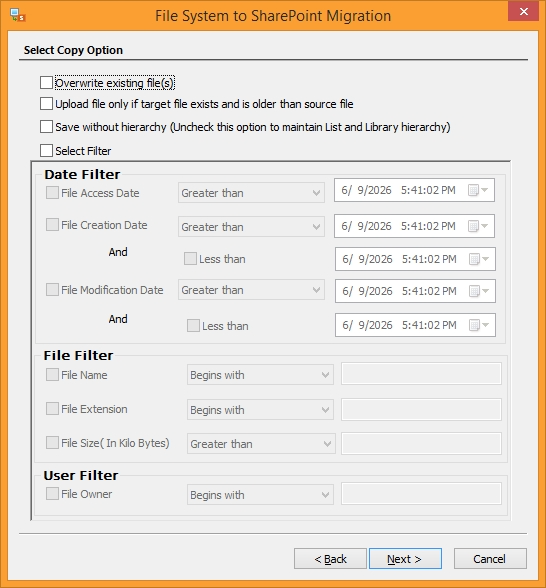Open File Owner Begins with dropdown

pos(260,495)
